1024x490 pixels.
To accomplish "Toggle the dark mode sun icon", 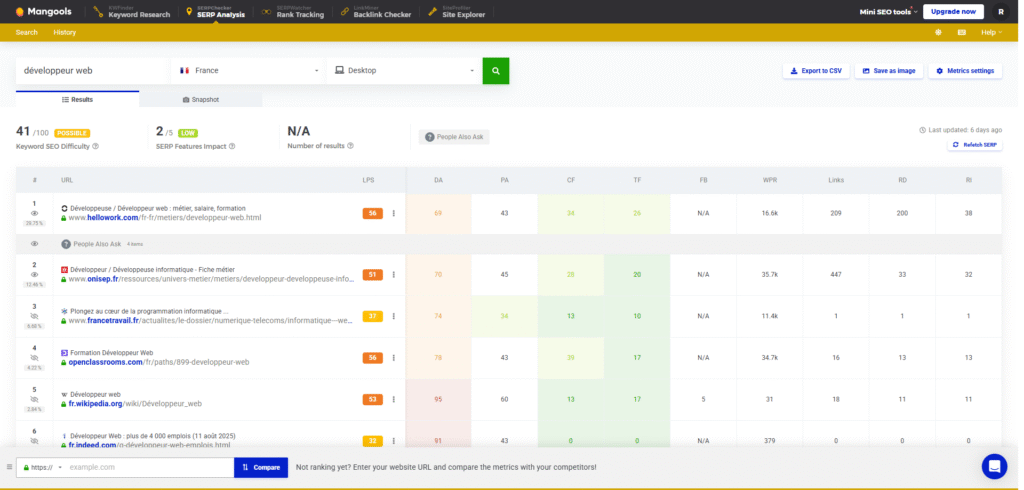I will [x=938, y=32].
